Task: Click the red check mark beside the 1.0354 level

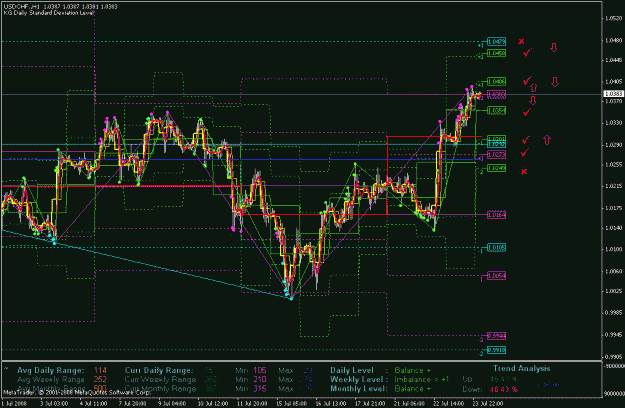Action: click(x=527, y=112)
